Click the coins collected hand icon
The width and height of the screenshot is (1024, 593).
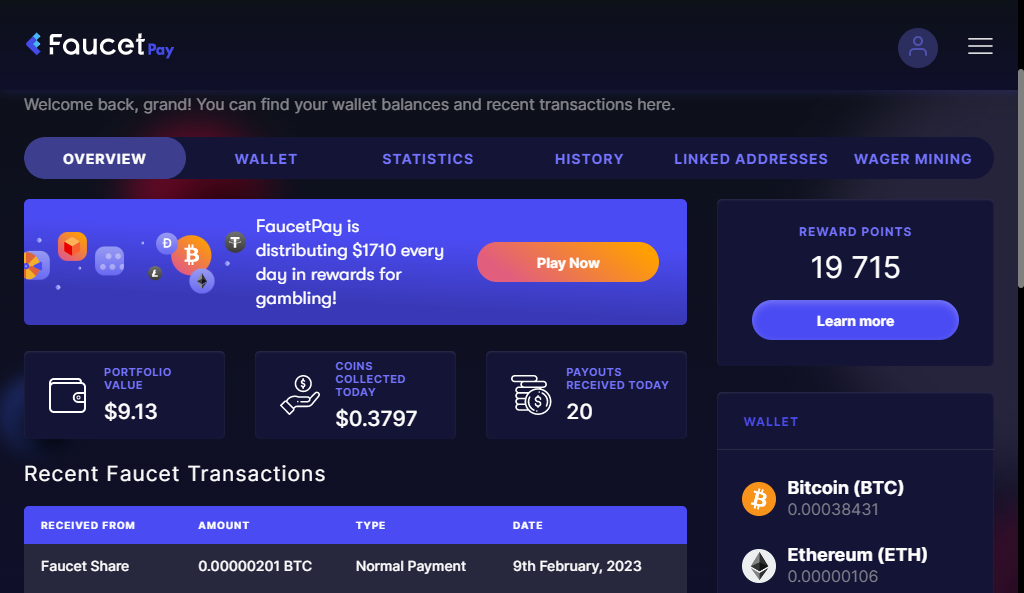[300, 394]
